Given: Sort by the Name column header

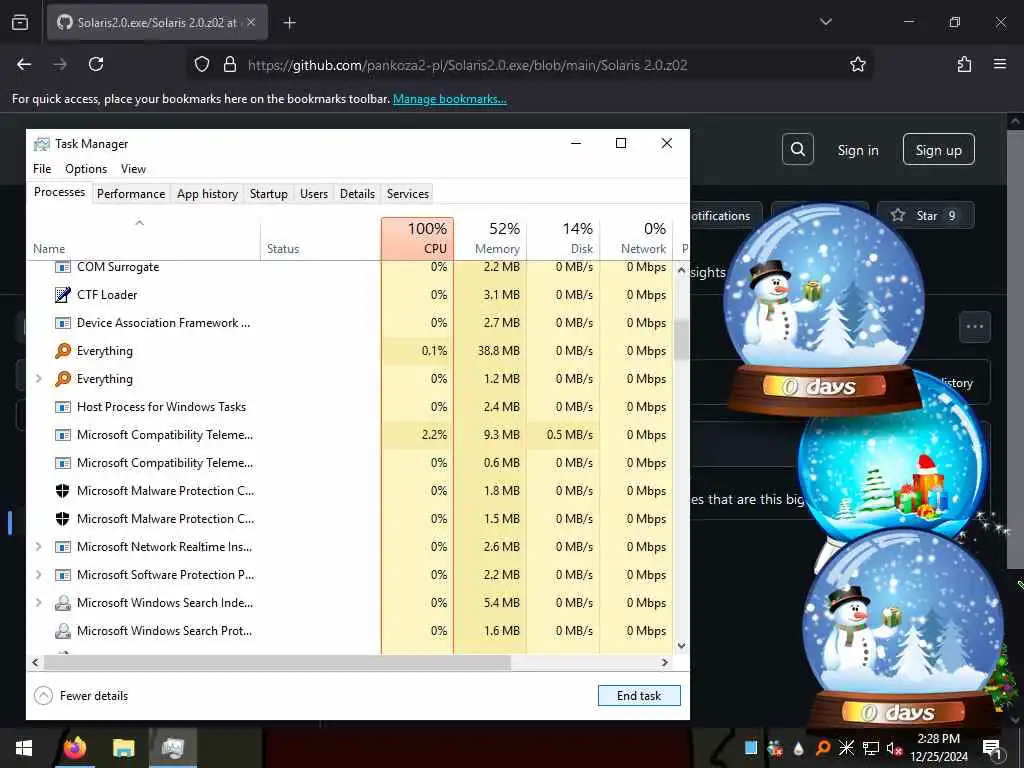Looking at the screenshot, I should (144, 238).
